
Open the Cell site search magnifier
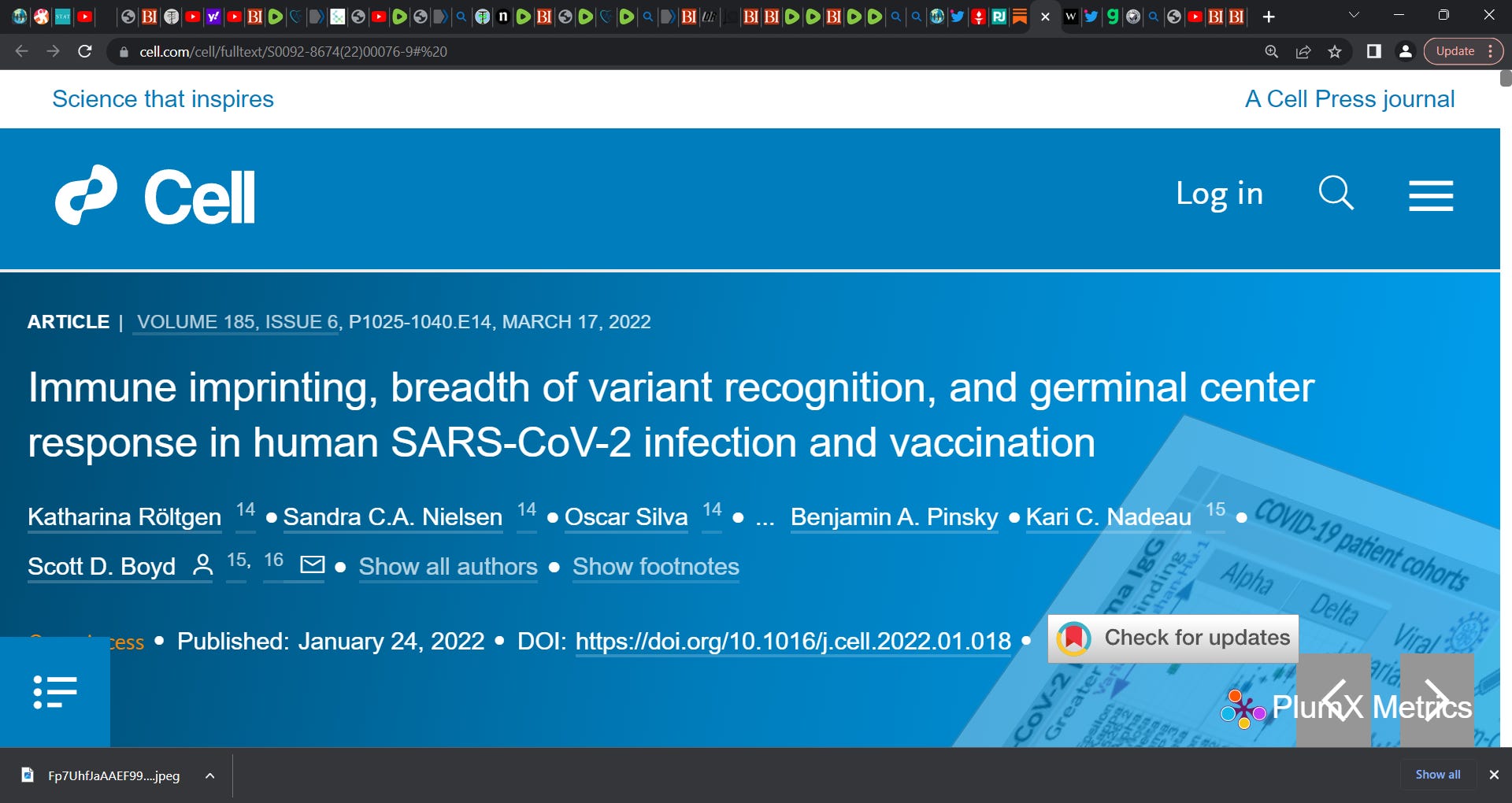[1336, 193]
